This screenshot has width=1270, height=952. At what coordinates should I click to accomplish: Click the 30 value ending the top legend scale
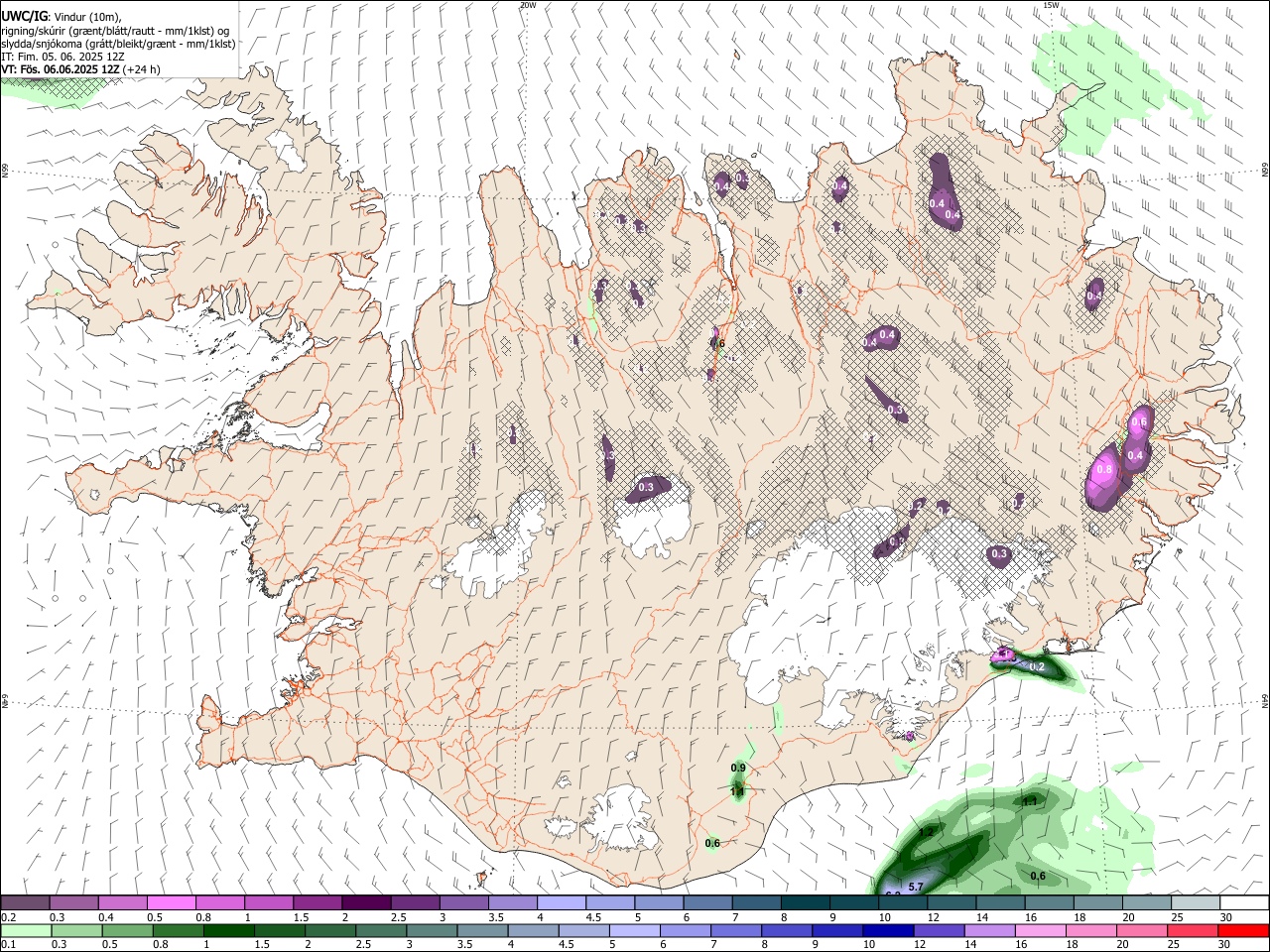pos(1226,917)
